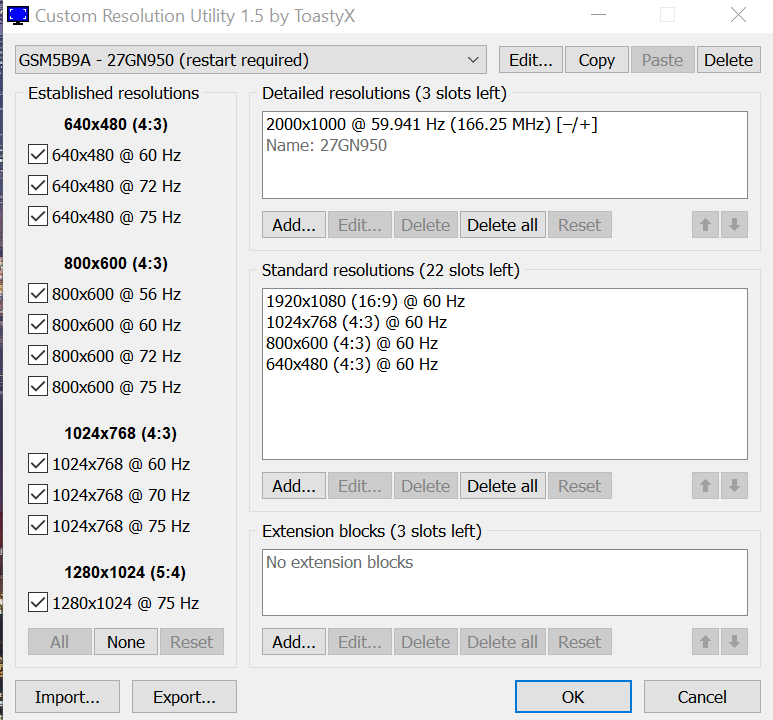Disable 800x600 @ 56 Hz resolution
This screenshot has height=720, width=773.
point(38,294)
